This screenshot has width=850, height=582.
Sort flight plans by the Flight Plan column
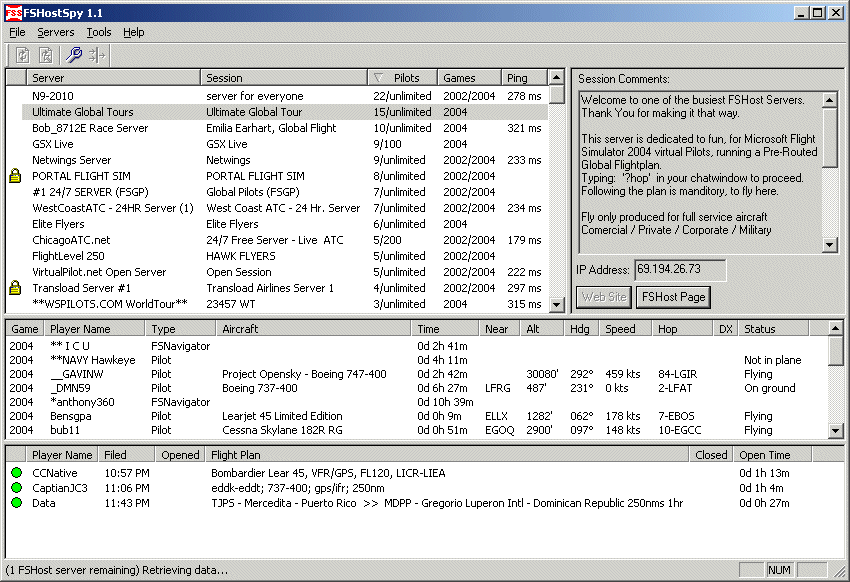[447, 455]
